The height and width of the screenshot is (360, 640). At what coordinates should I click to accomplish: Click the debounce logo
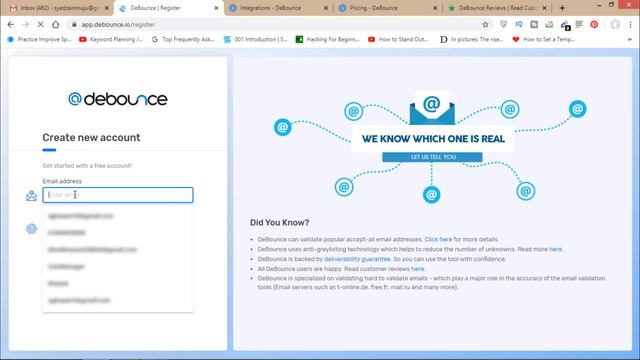coord(118,99)
